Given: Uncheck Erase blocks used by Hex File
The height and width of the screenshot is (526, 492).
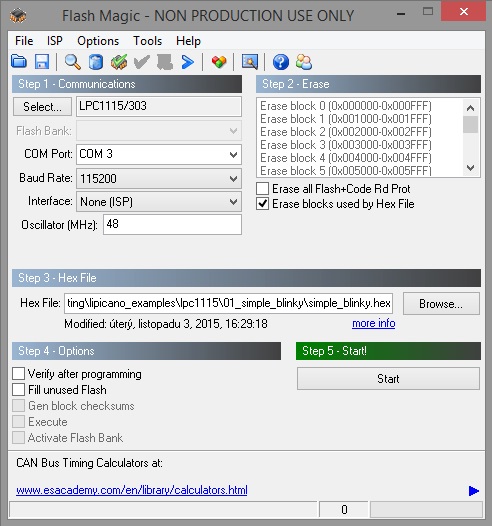Looking at the screenshot, I should point(262,204).
